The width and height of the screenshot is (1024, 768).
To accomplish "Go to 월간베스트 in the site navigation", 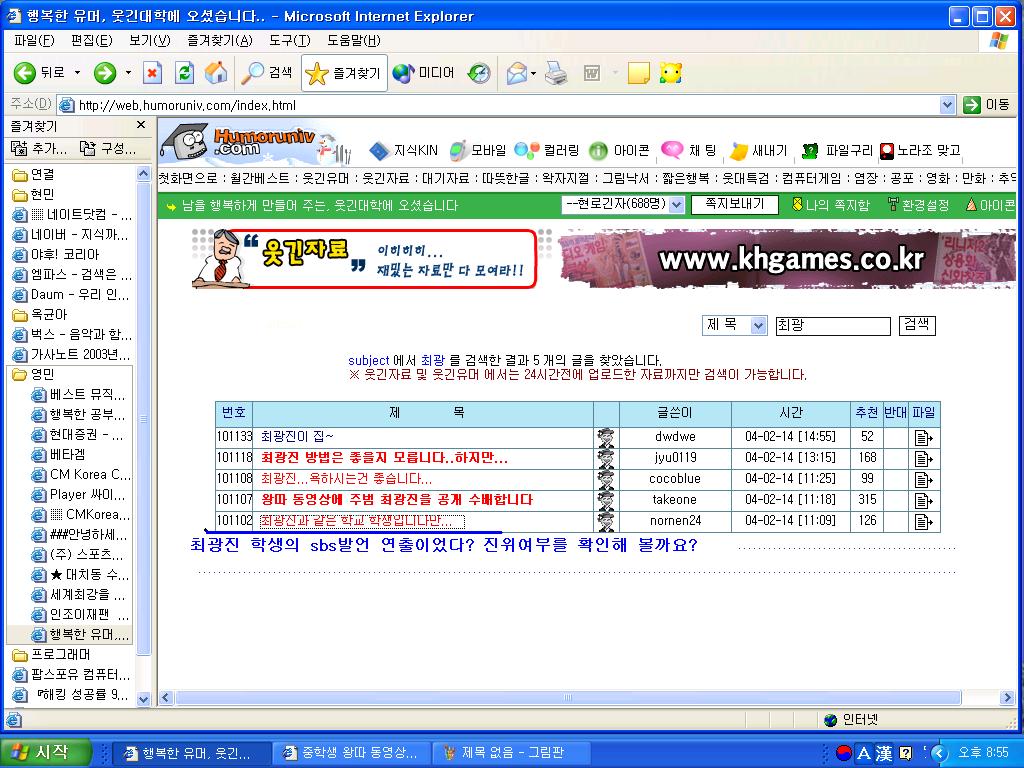I will (x=260, y=178).
